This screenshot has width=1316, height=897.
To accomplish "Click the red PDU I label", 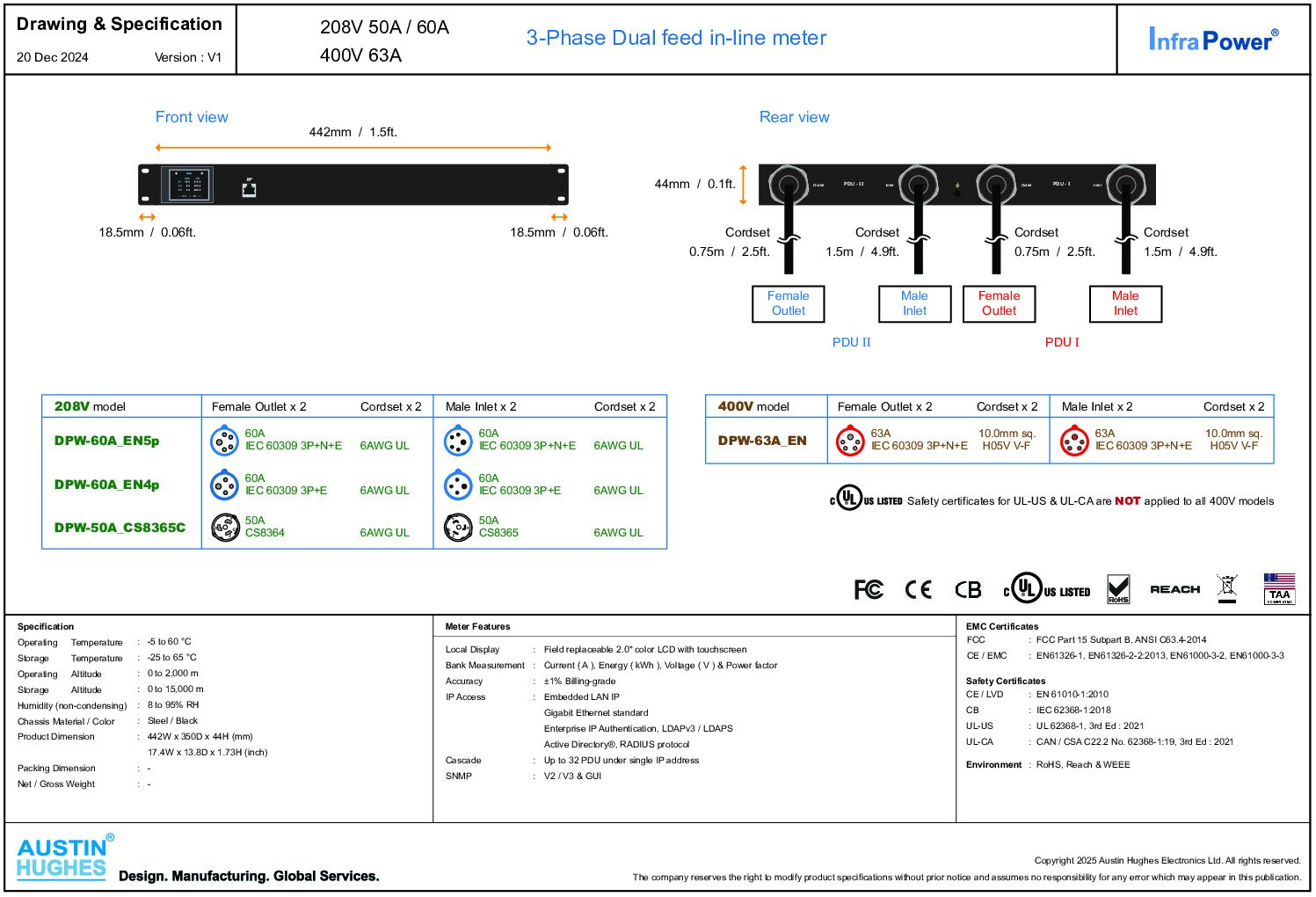I will [x=1062, y=342].
